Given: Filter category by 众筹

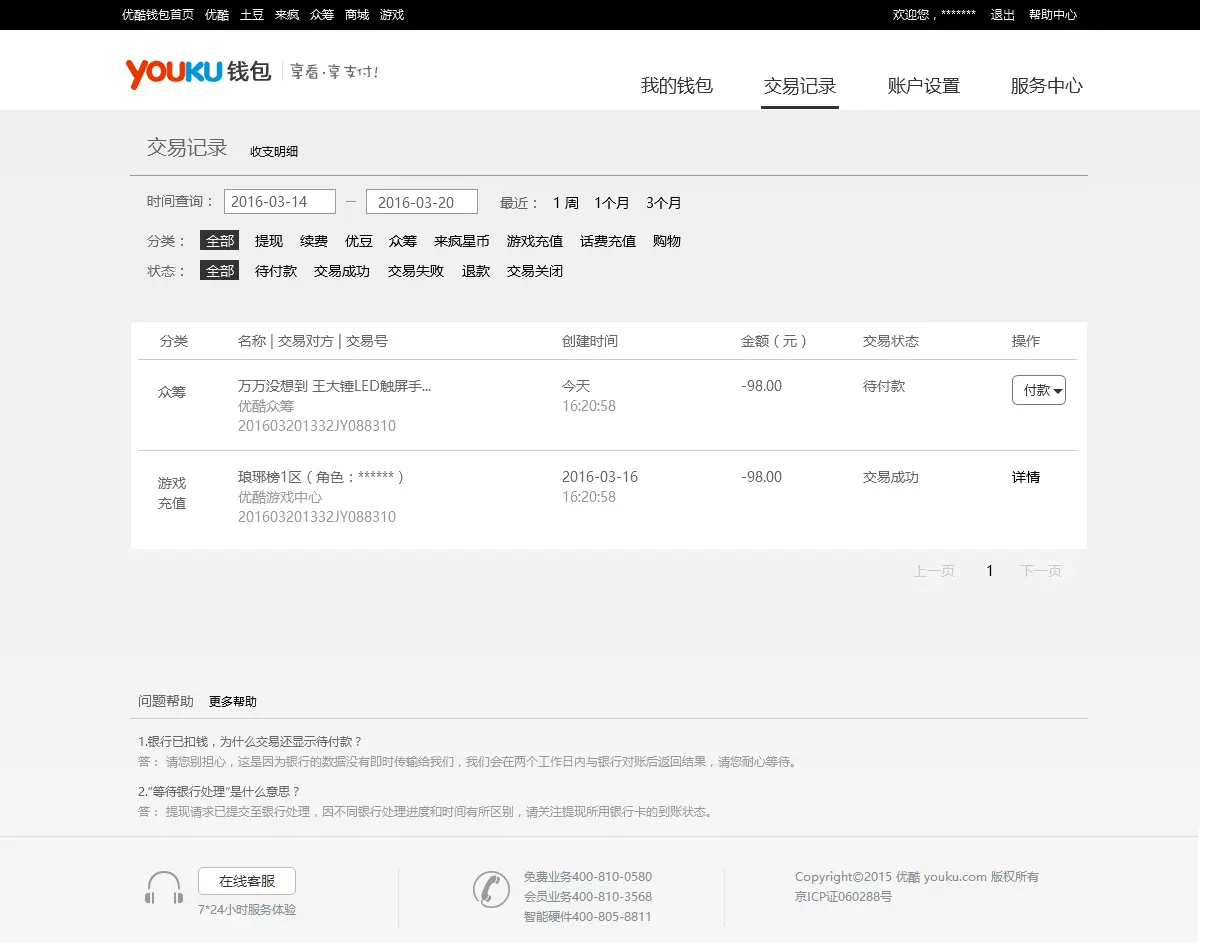Looking at the screenshot, I should click(403, 241).
